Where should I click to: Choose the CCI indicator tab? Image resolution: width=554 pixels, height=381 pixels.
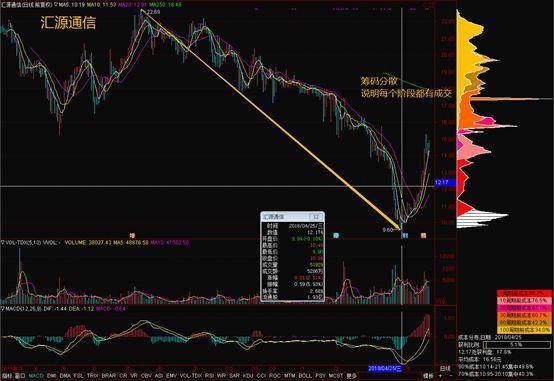pos(261,376)
